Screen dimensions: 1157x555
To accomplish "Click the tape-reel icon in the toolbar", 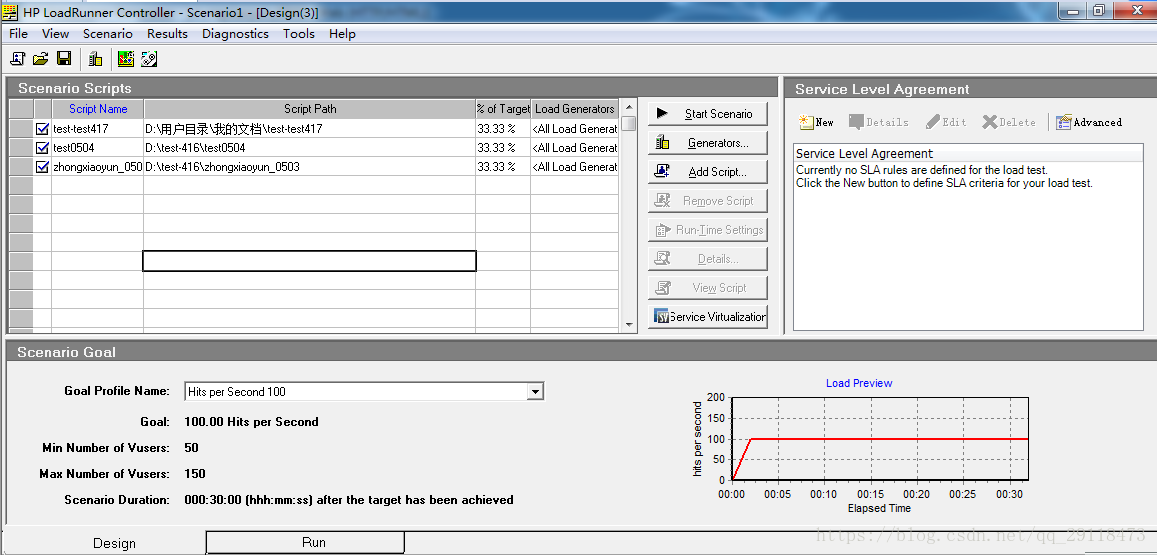I will [148, 59].
